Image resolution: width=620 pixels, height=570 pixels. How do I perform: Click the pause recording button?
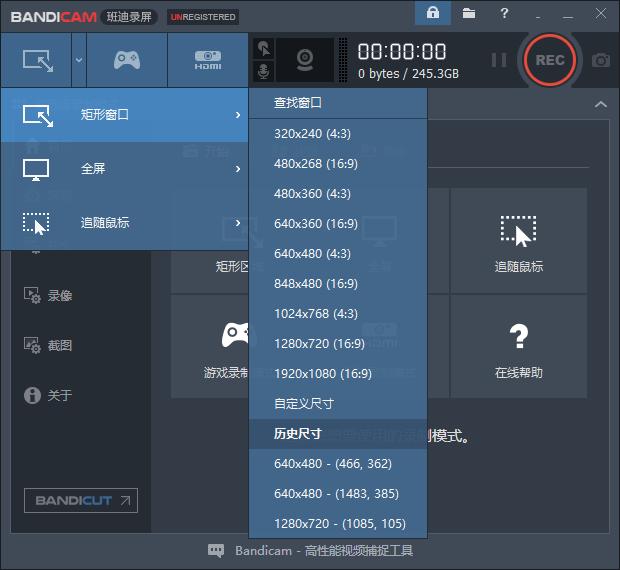click(x=499, y=60)
